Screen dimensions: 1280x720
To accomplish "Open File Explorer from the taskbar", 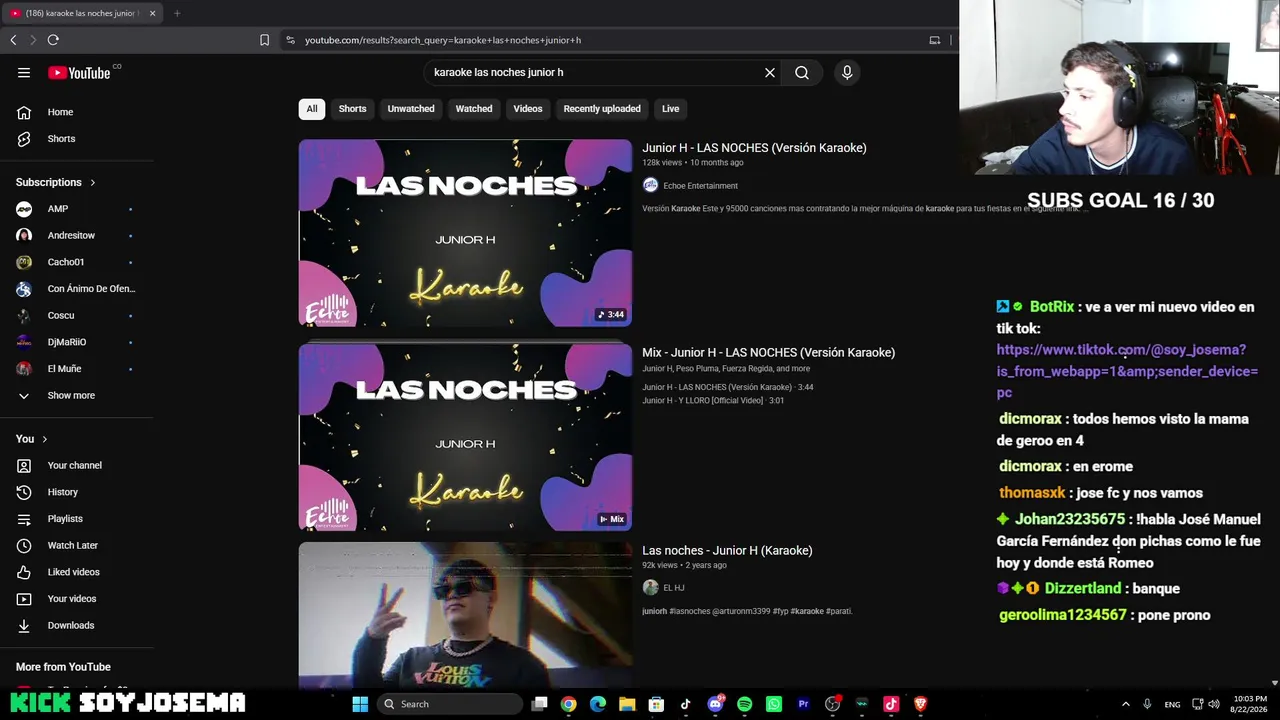I will click(x=627, y=704).
